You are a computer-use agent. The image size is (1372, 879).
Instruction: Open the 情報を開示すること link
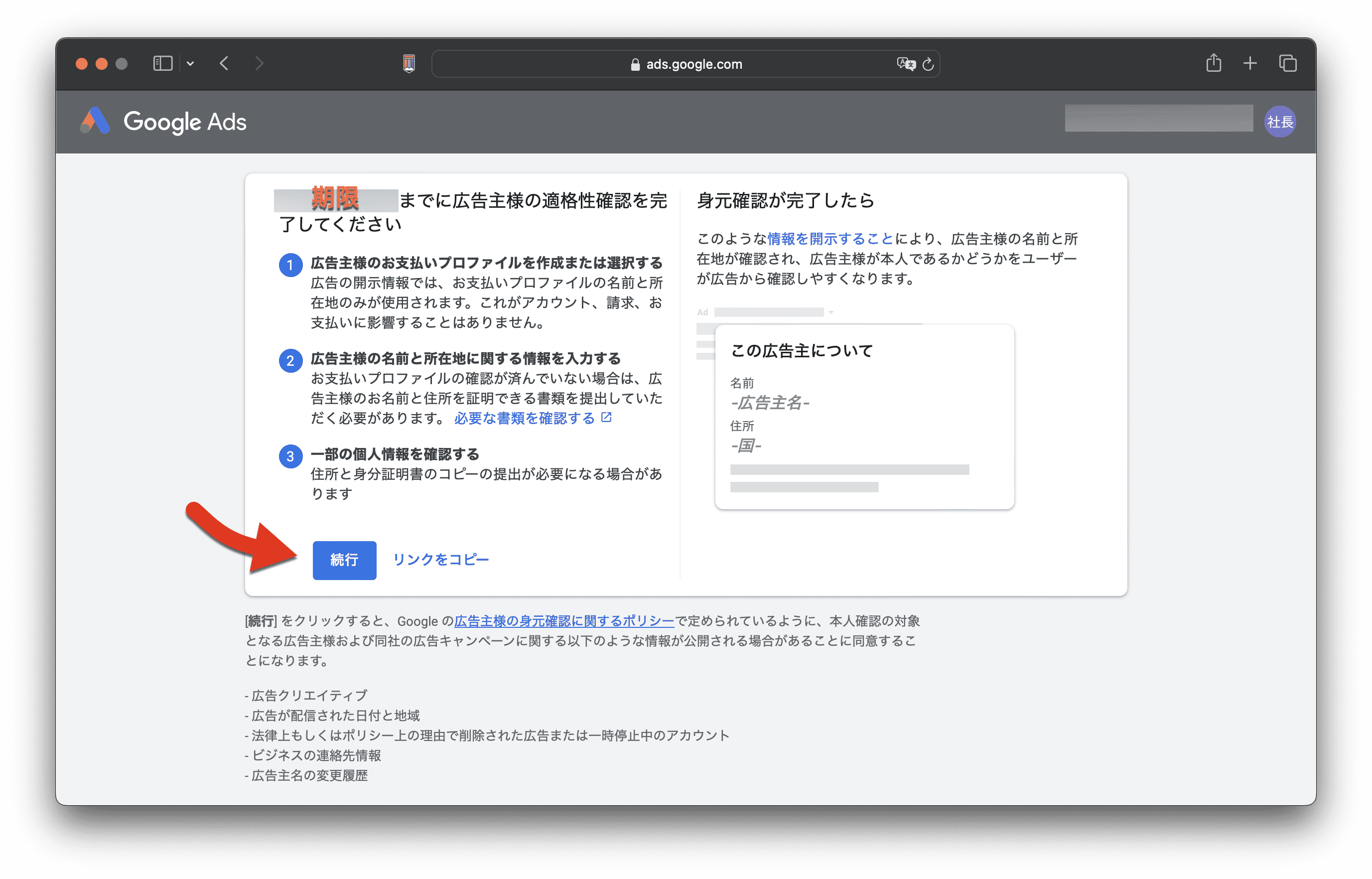tap(830, 239)
